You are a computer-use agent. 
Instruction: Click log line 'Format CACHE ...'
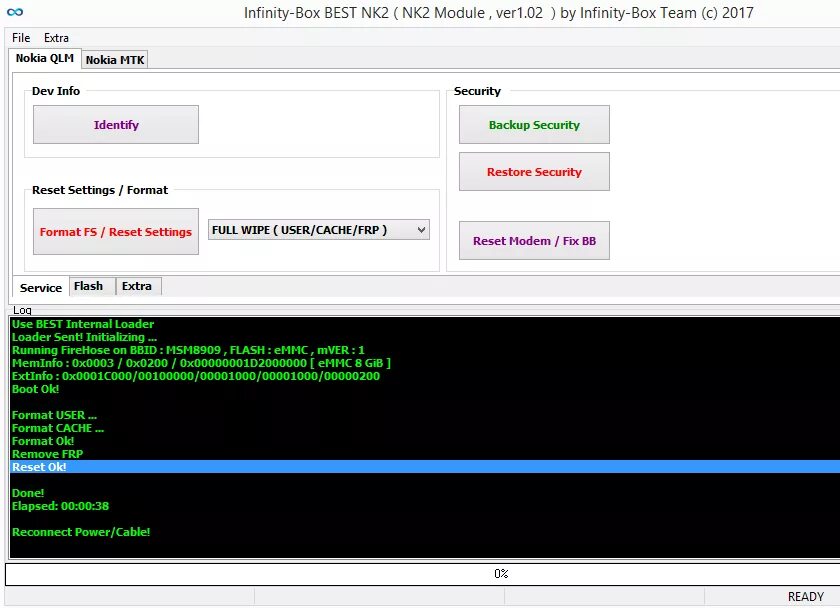(x=58, y=428)
